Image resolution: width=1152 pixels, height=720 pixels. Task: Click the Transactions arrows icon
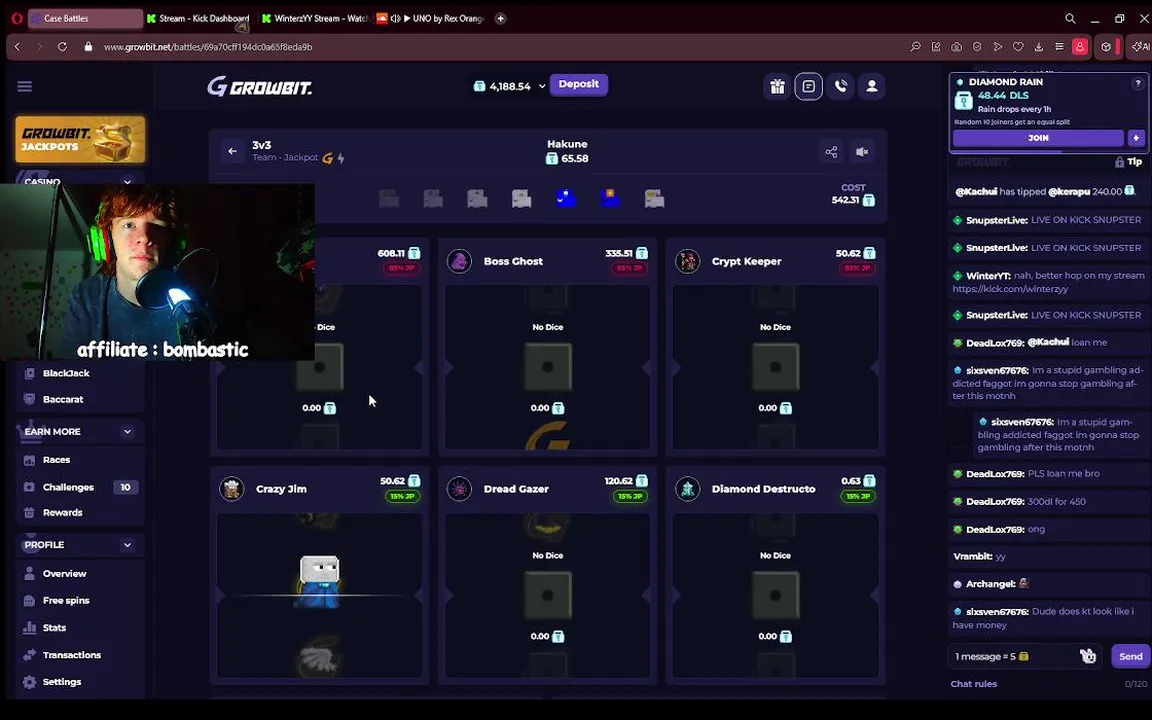click(29, 655)
